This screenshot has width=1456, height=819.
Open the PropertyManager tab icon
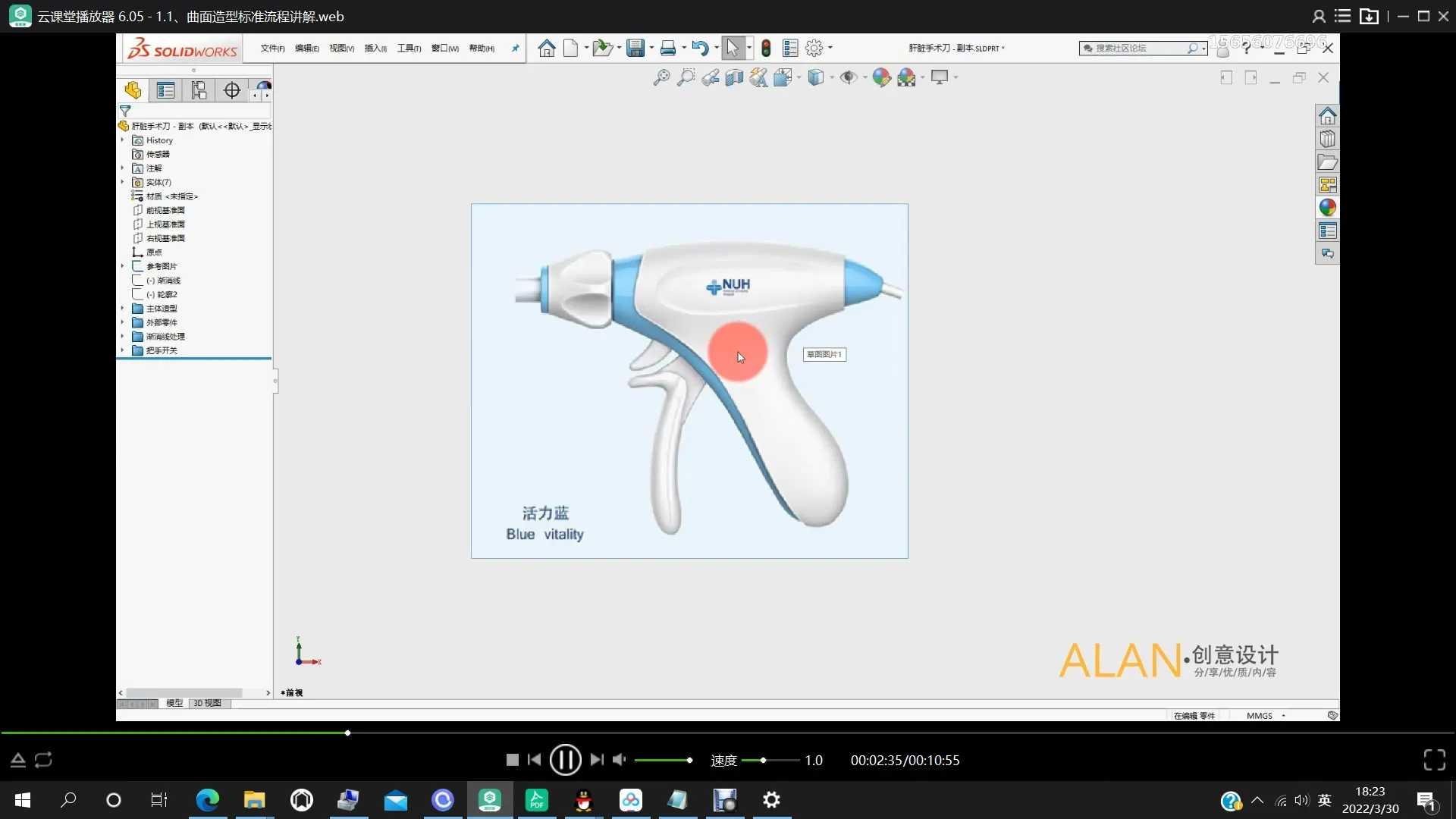(165, 91)
